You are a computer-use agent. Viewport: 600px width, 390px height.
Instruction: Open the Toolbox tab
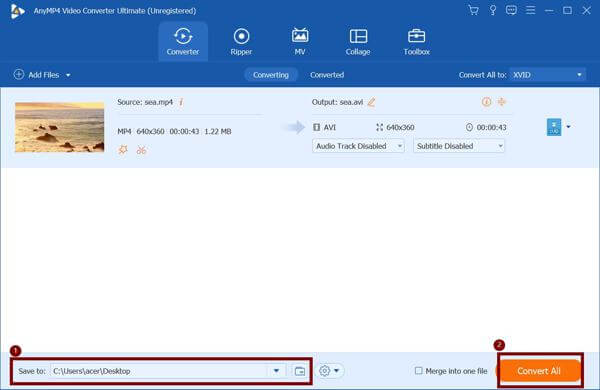(416, 42)
